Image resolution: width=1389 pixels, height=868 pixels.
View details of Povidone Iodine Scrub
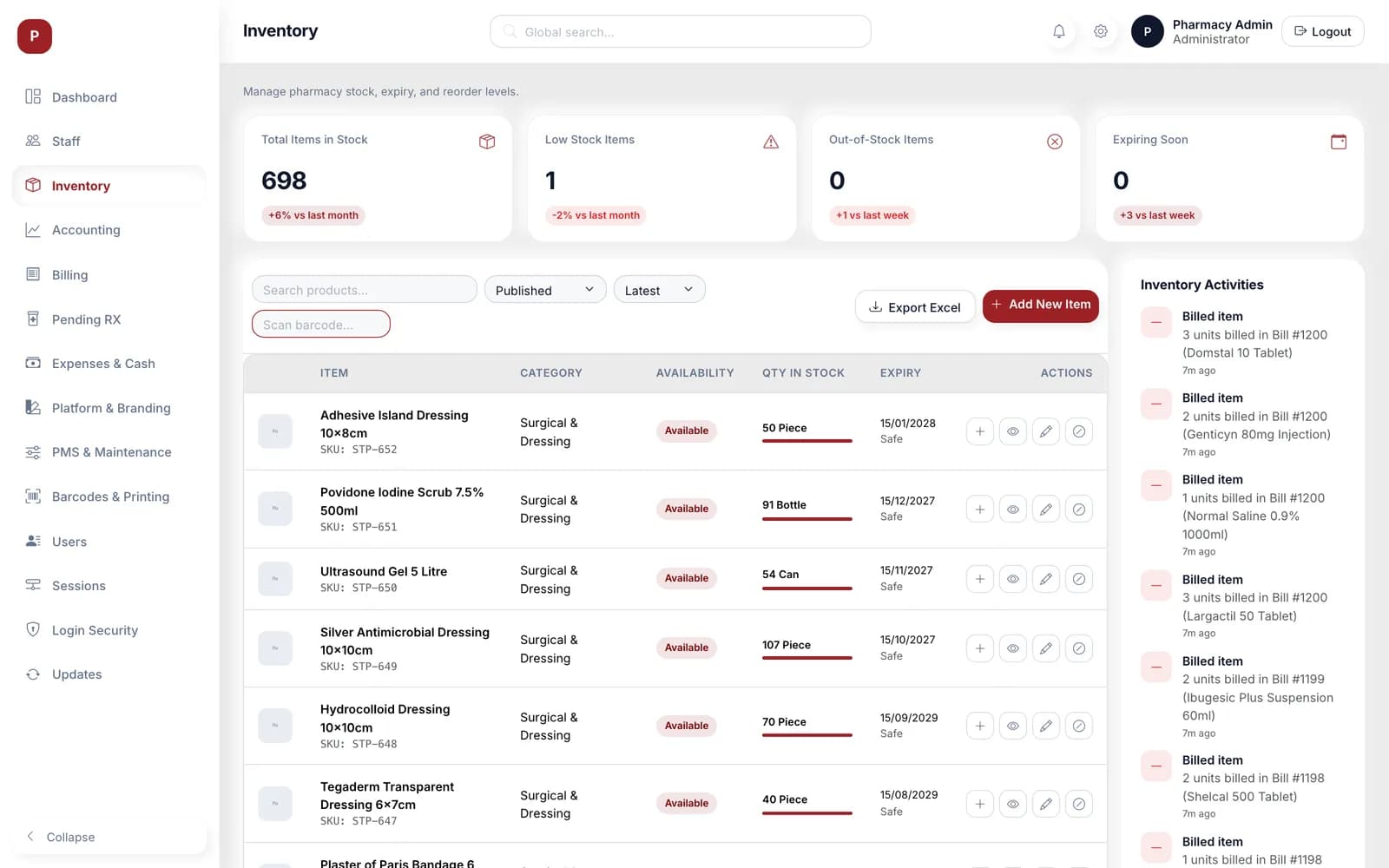tap(1012, 509)
